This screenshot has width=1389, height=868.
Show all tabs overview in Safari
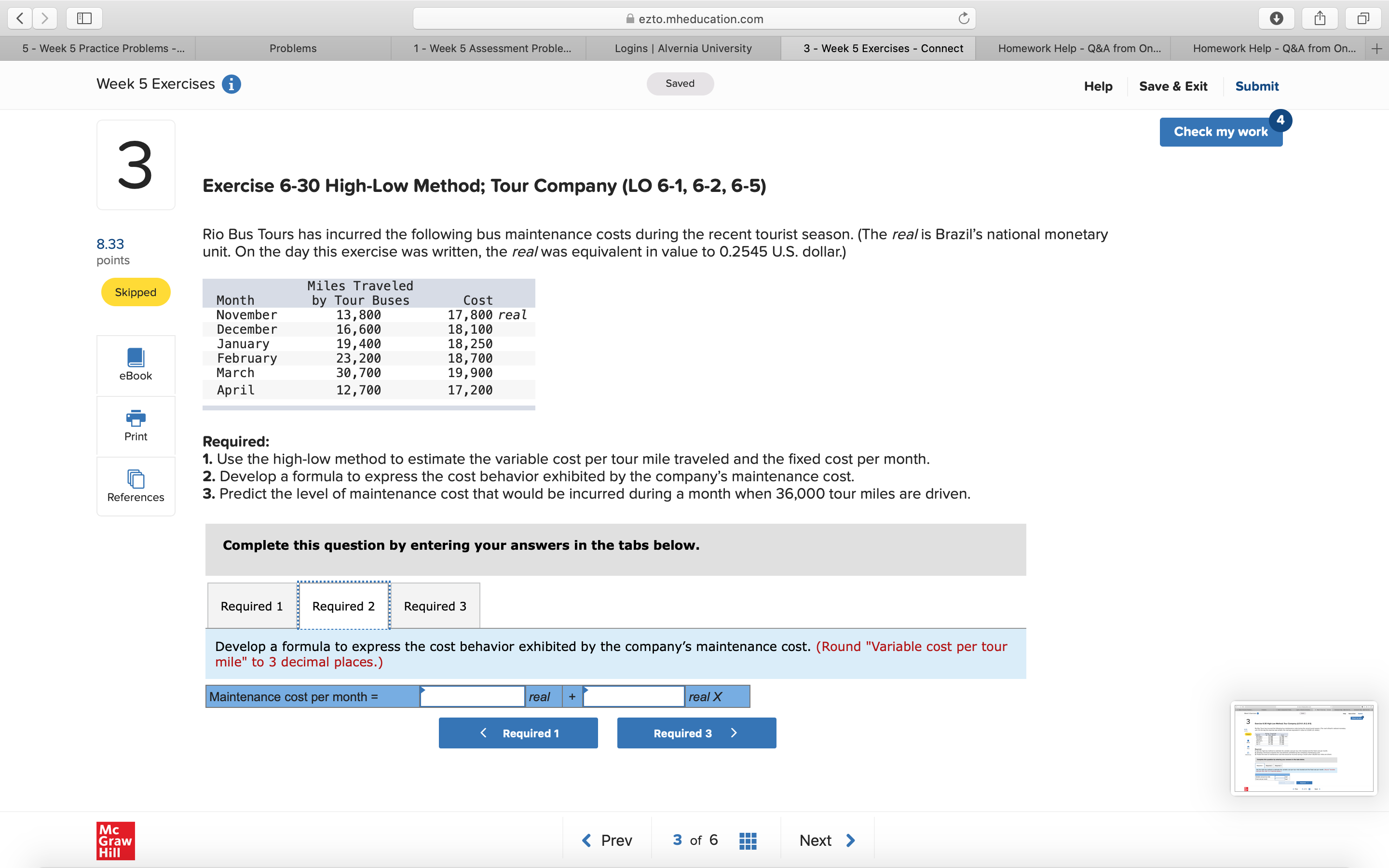1363,18
